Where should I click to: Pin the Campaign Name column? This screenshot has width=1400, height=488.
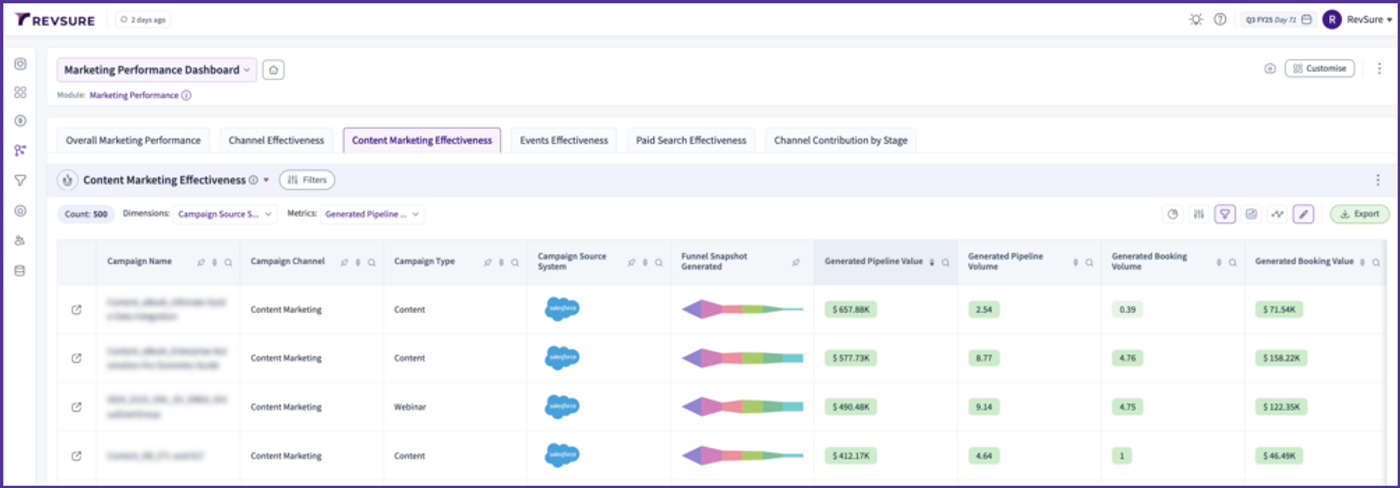point(200,262)
